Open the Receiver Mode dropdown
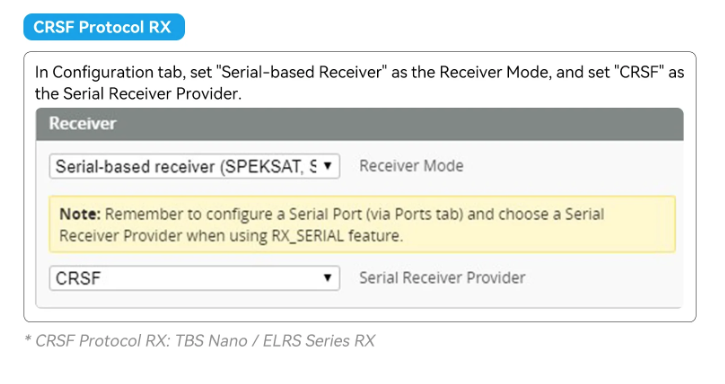Image resolution: width=725 pixels, height=384 pixels. 195,166
